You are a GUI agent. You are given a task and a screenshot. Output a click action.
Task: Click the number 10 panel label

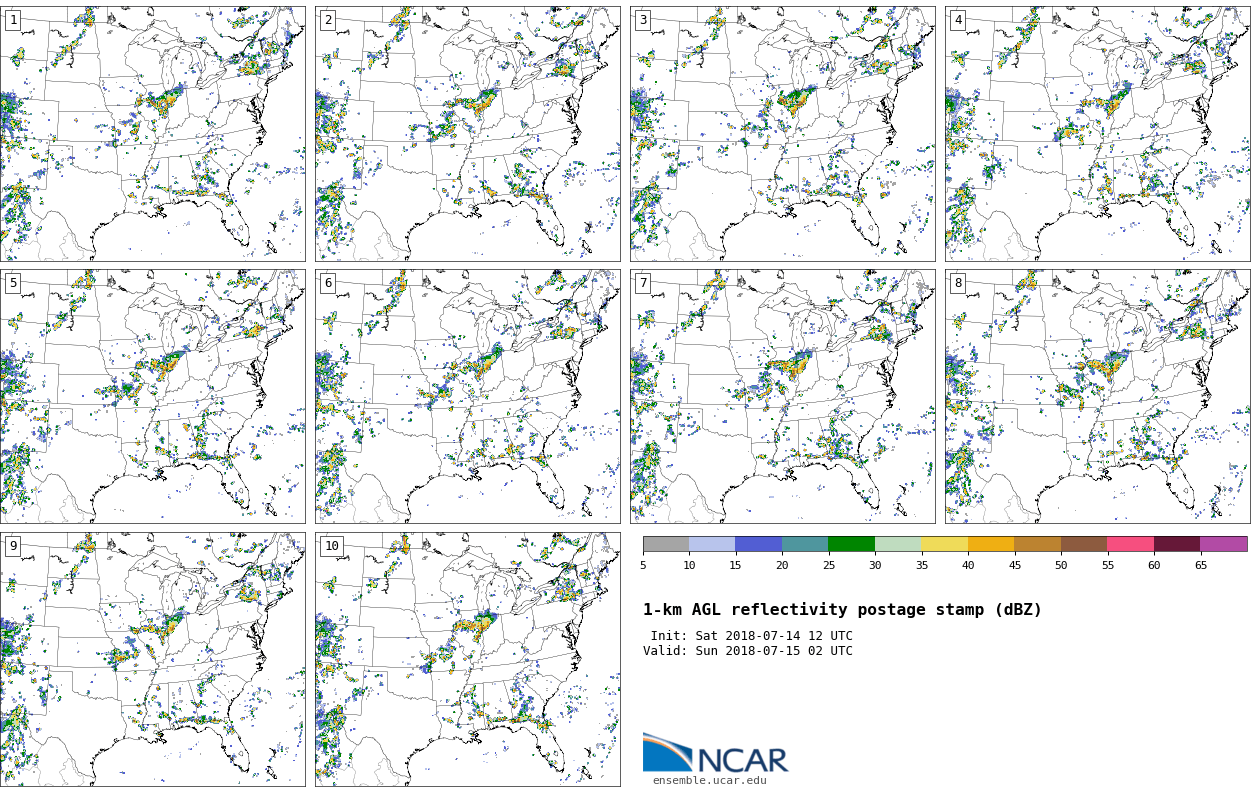(x=331, y=546)
